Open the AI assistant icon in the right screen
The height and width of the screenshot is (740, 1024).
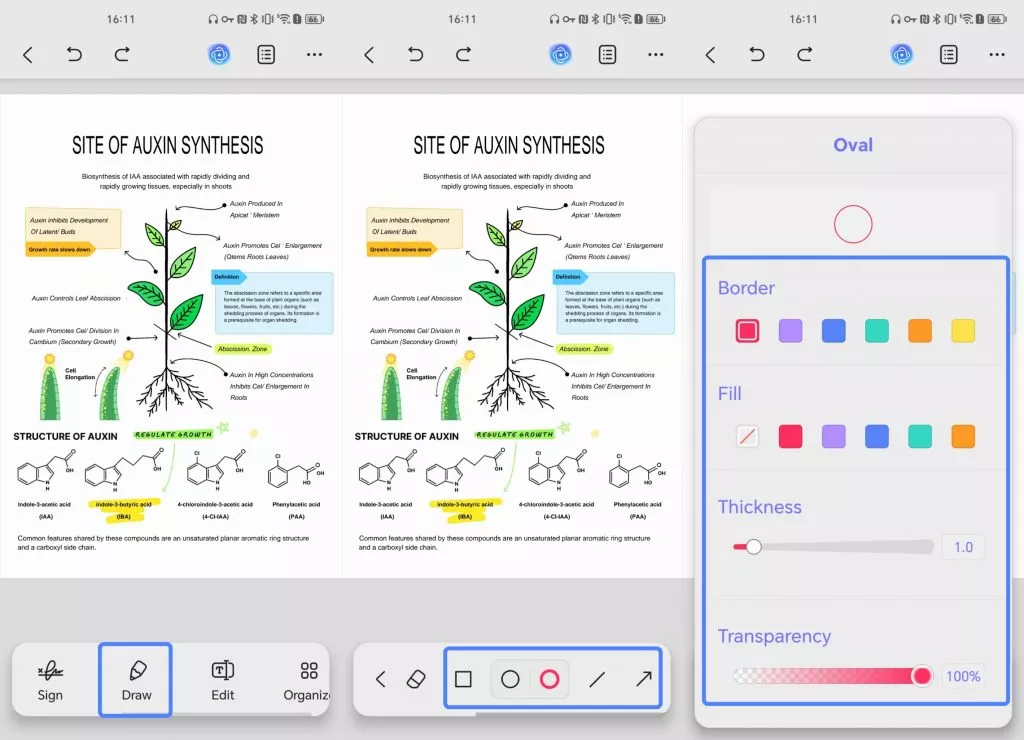tap(902, 54)
